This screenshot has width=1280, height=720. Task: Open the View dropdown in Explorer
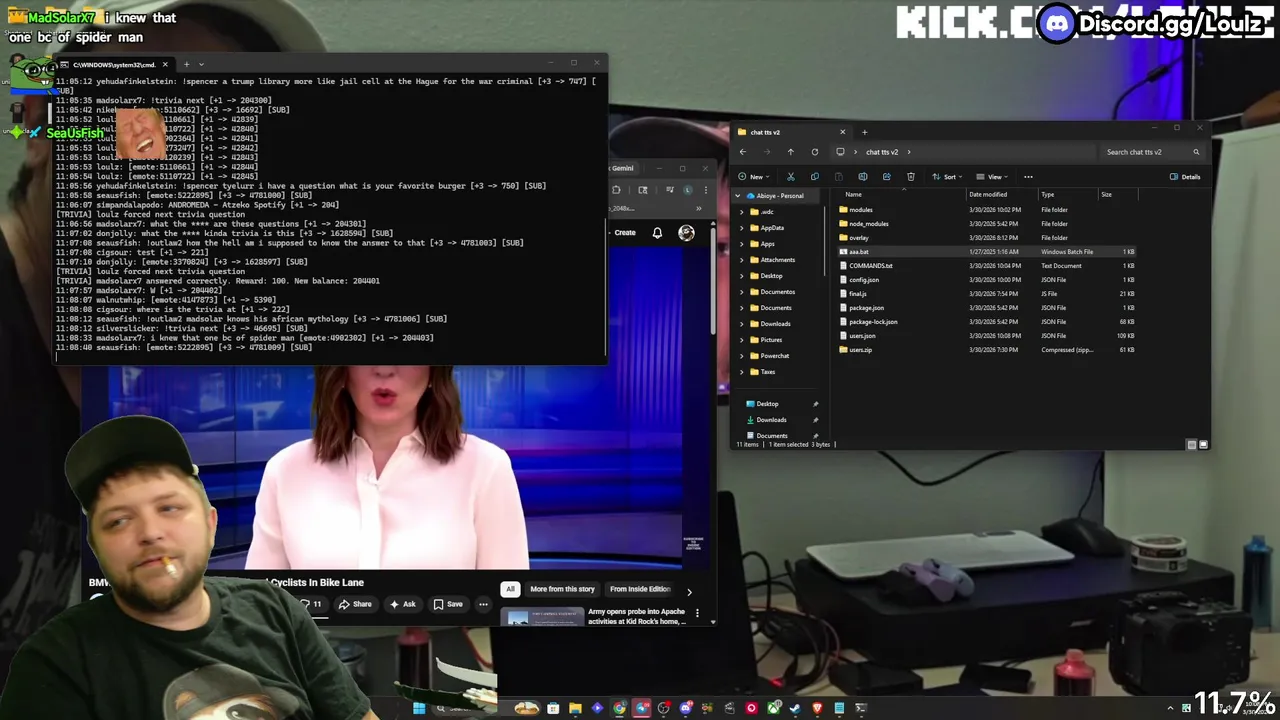(x=992, y=177)
